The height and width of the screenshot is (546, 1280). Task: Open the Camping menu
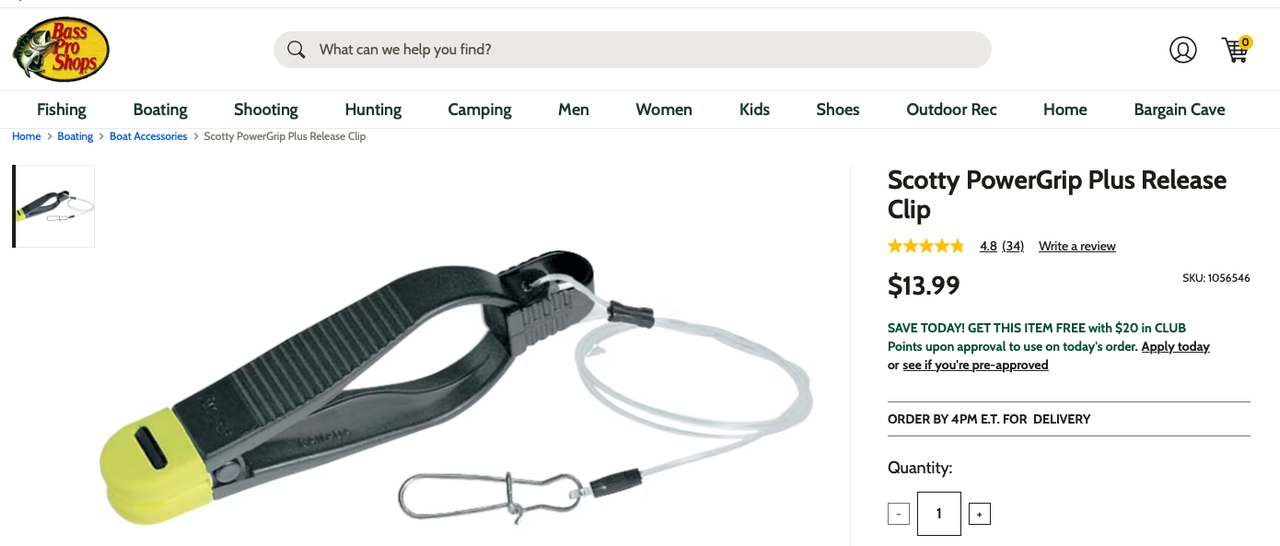[480, 109]
